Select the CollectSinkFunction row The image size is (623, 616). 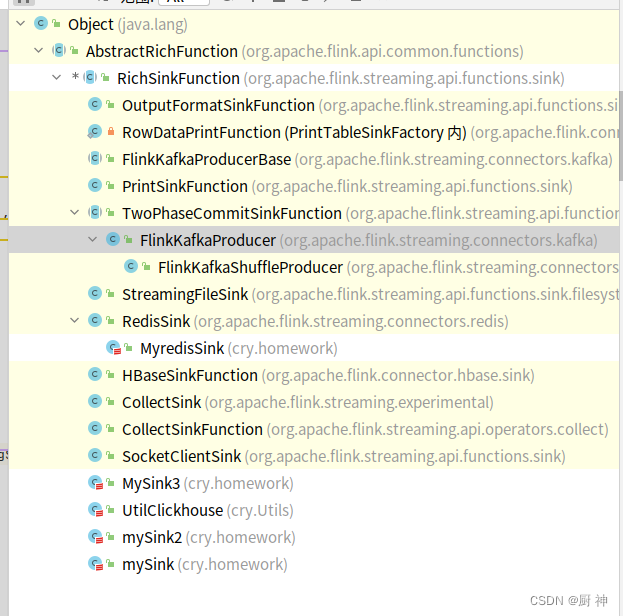314,429
